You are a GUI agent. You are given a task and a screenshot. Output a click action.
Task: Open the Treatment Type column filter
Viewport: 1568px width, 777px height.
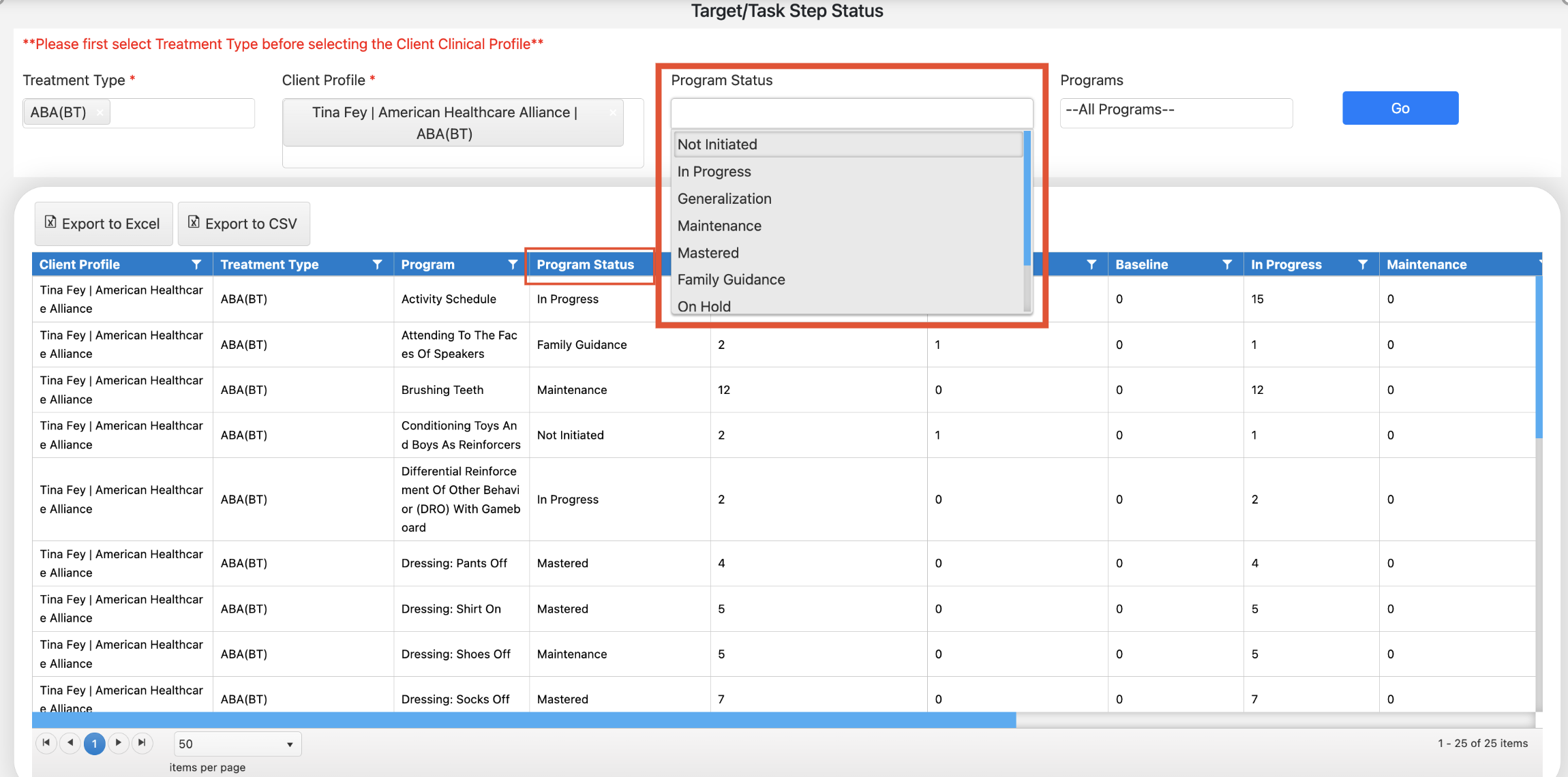pos(377,264)
